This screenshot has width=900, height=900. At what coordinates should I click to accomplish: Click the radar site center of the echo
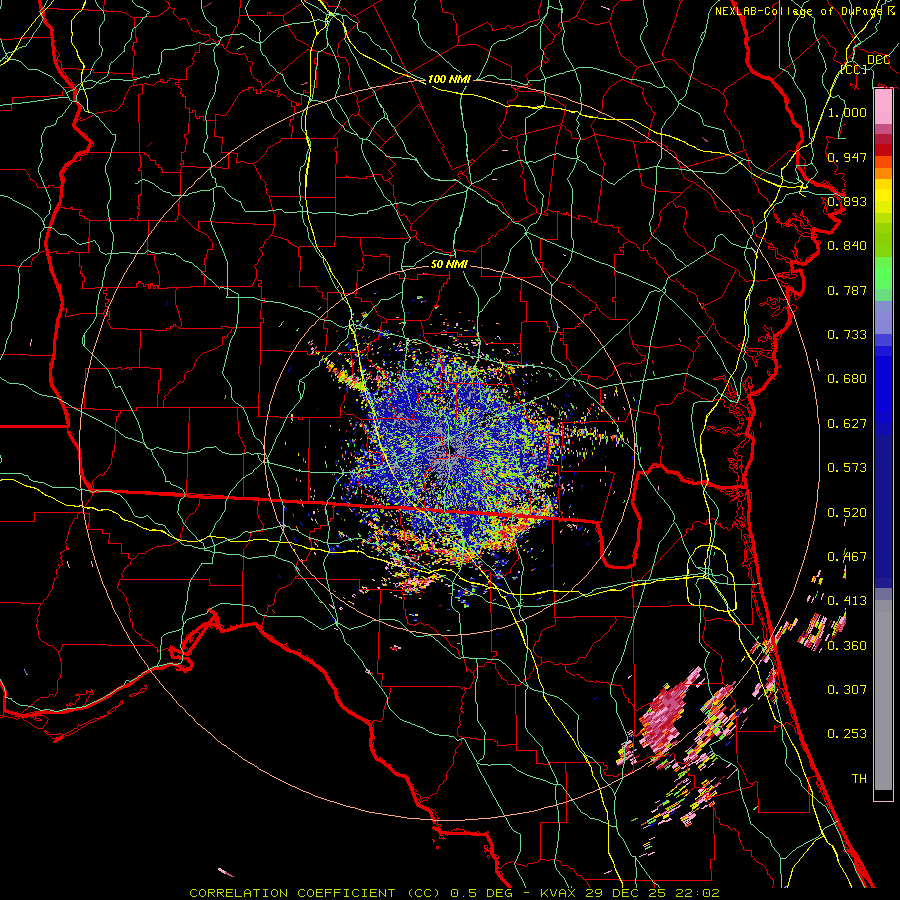click(451, 451)
